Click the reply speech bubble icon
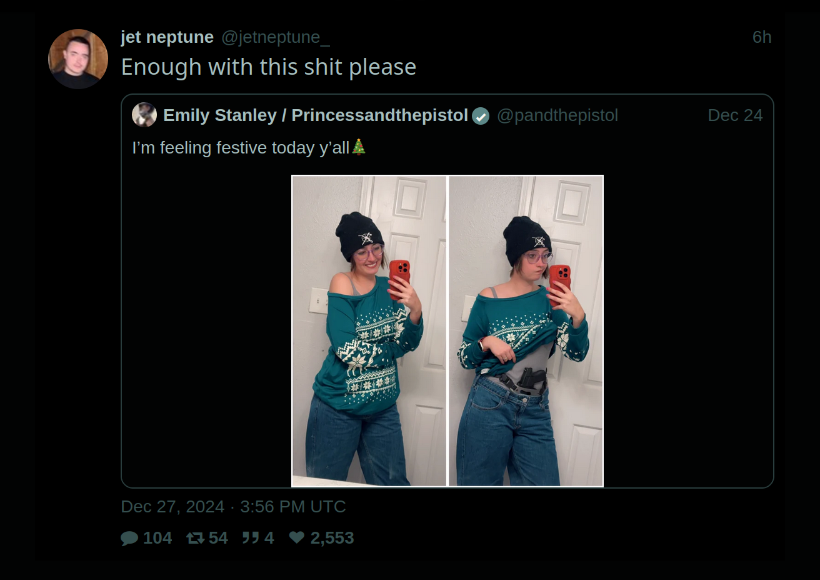 129,538
